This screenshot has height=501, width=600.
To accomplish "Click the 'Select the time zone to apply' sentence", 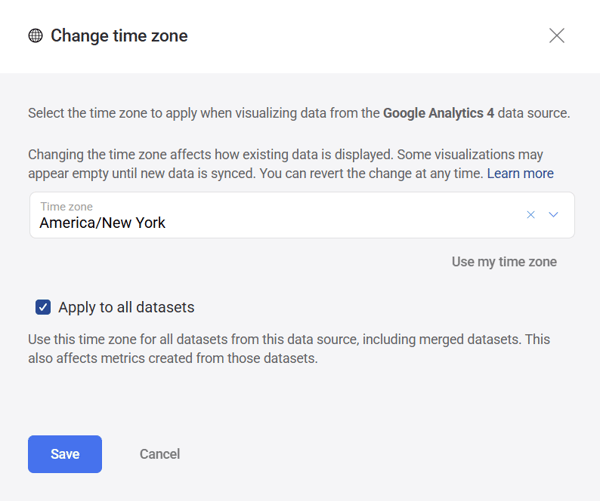I will point(200,113).
